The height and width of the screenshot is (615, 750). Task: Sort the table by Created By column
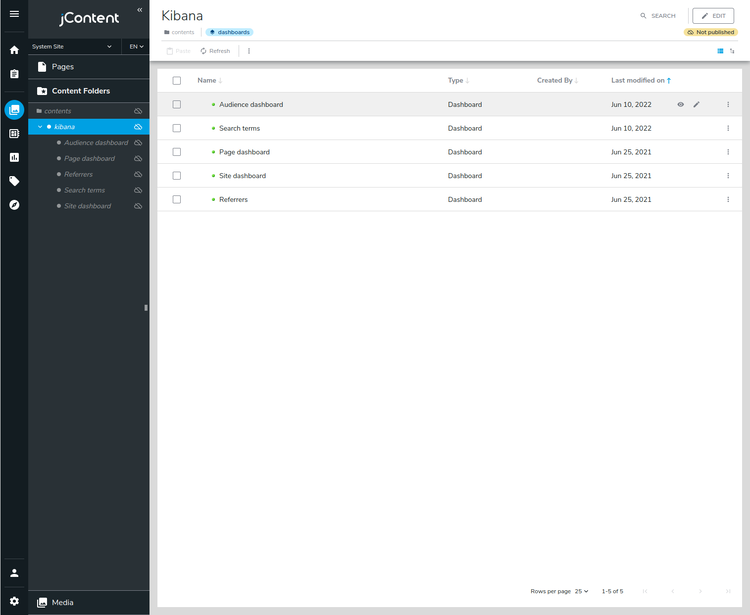pyautogui.click(x=557, y=80)
